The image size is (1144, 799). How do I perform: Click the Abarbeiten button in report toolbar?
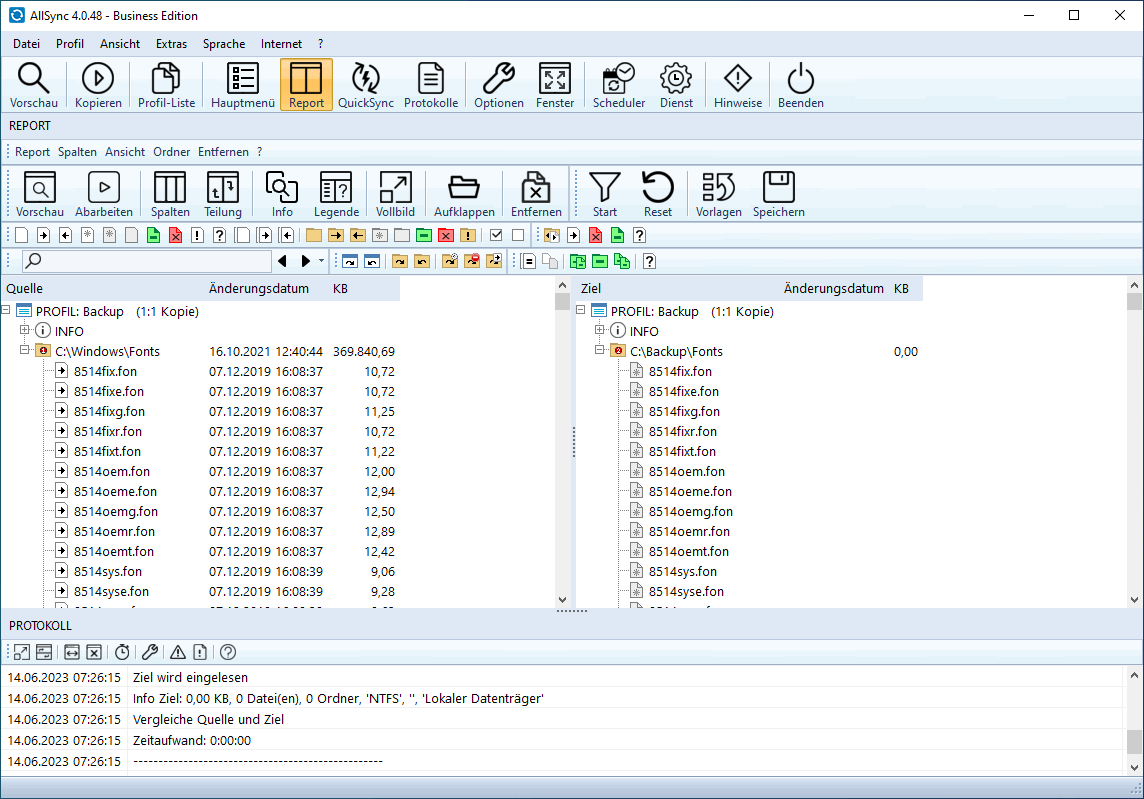click(104, 193)
